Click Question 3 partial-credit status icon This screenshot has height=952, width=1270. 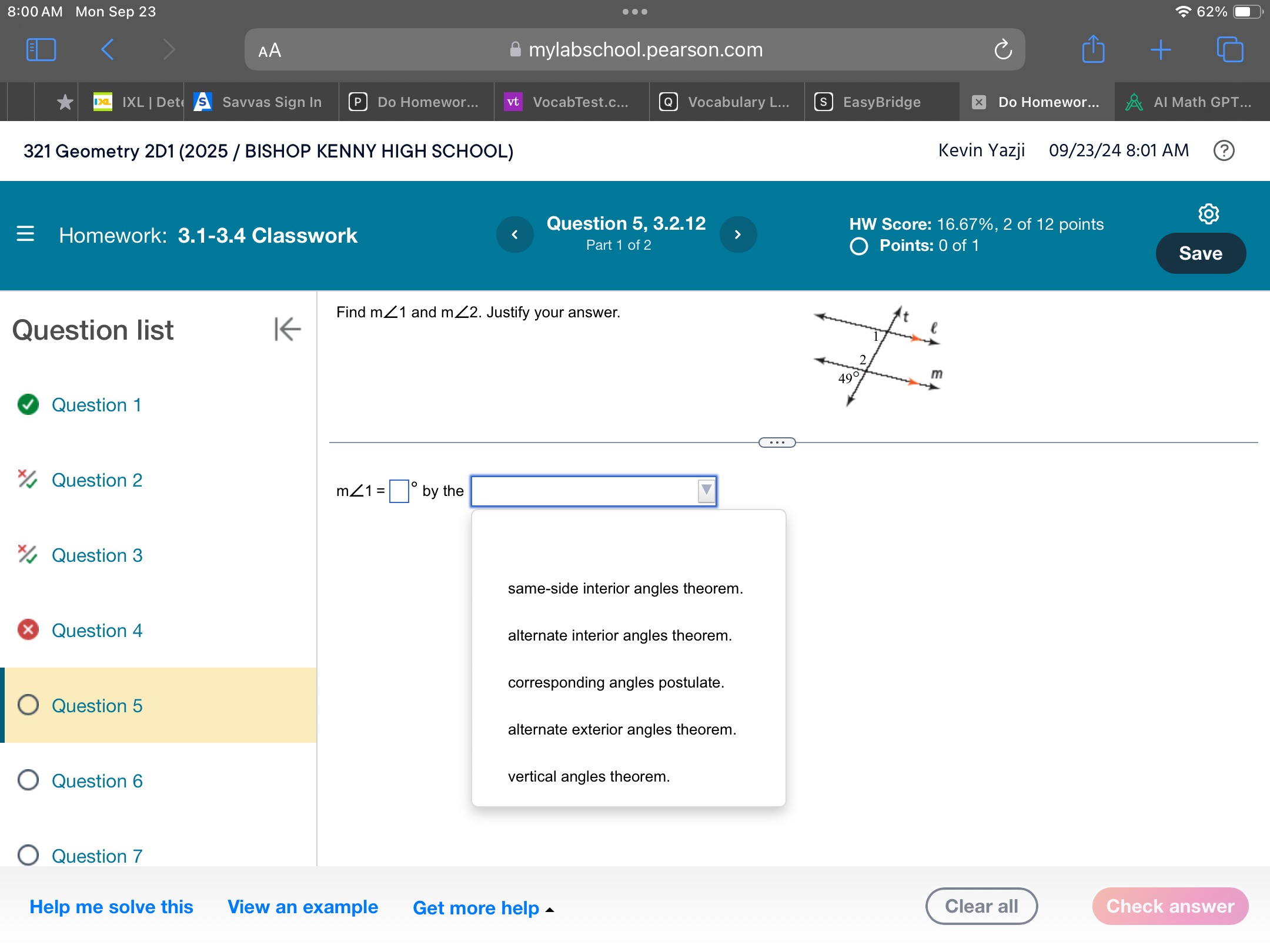pyautogui.click(x=27, y=554)
